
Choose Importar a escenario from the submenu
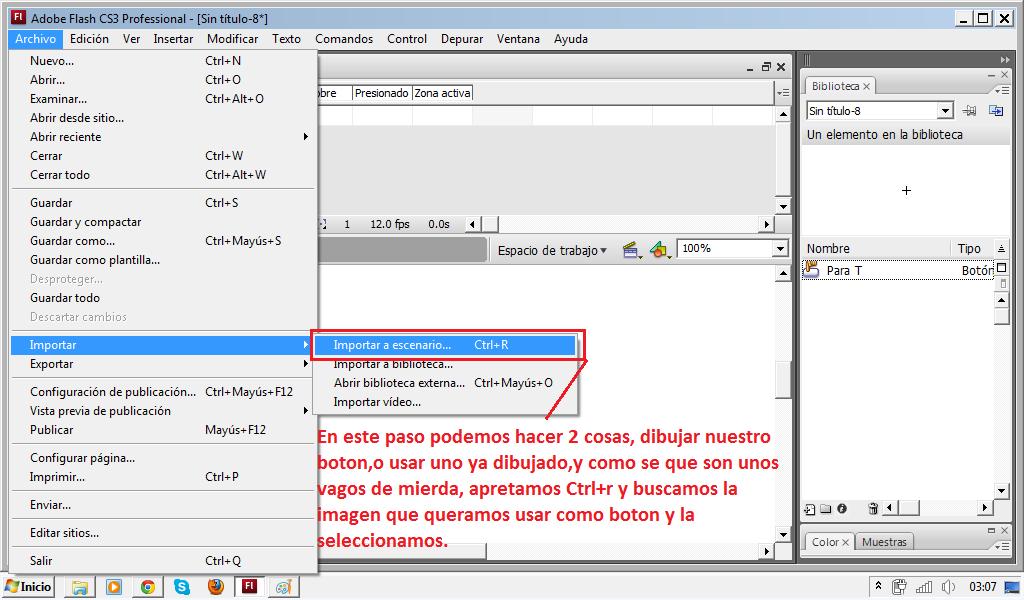[445, 345]
